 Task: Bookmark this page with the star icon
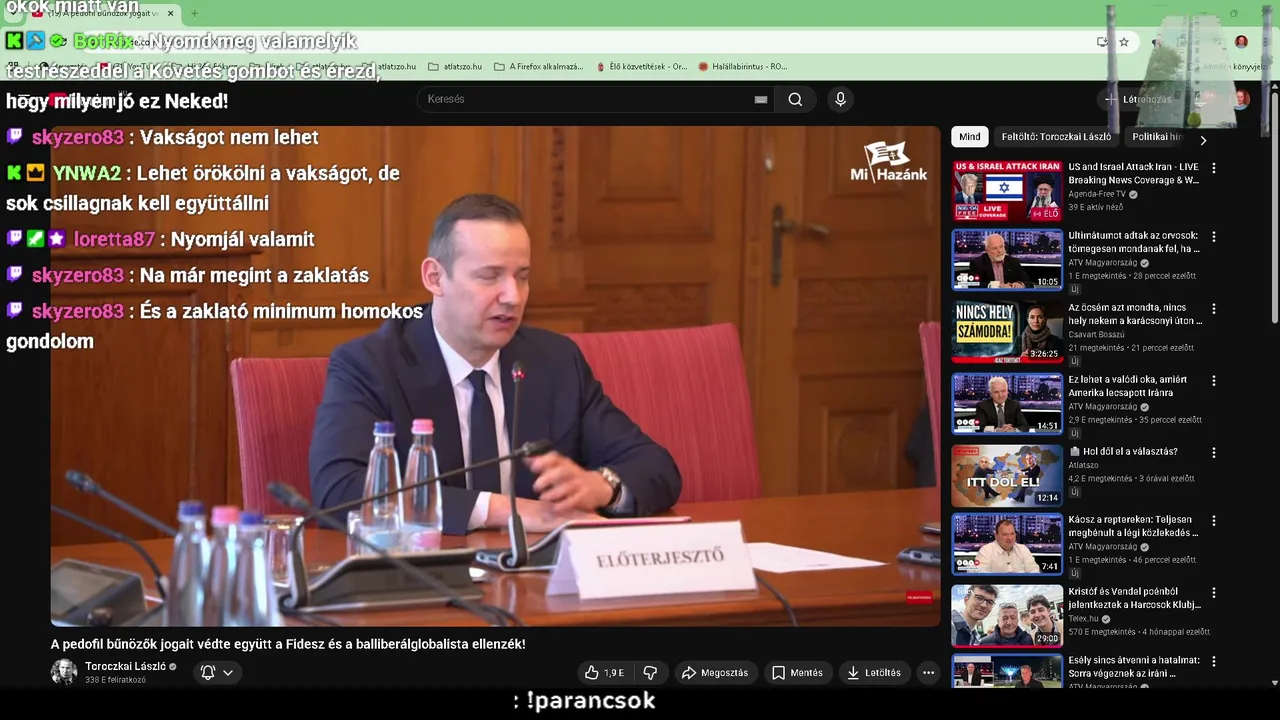[1124, 42]
